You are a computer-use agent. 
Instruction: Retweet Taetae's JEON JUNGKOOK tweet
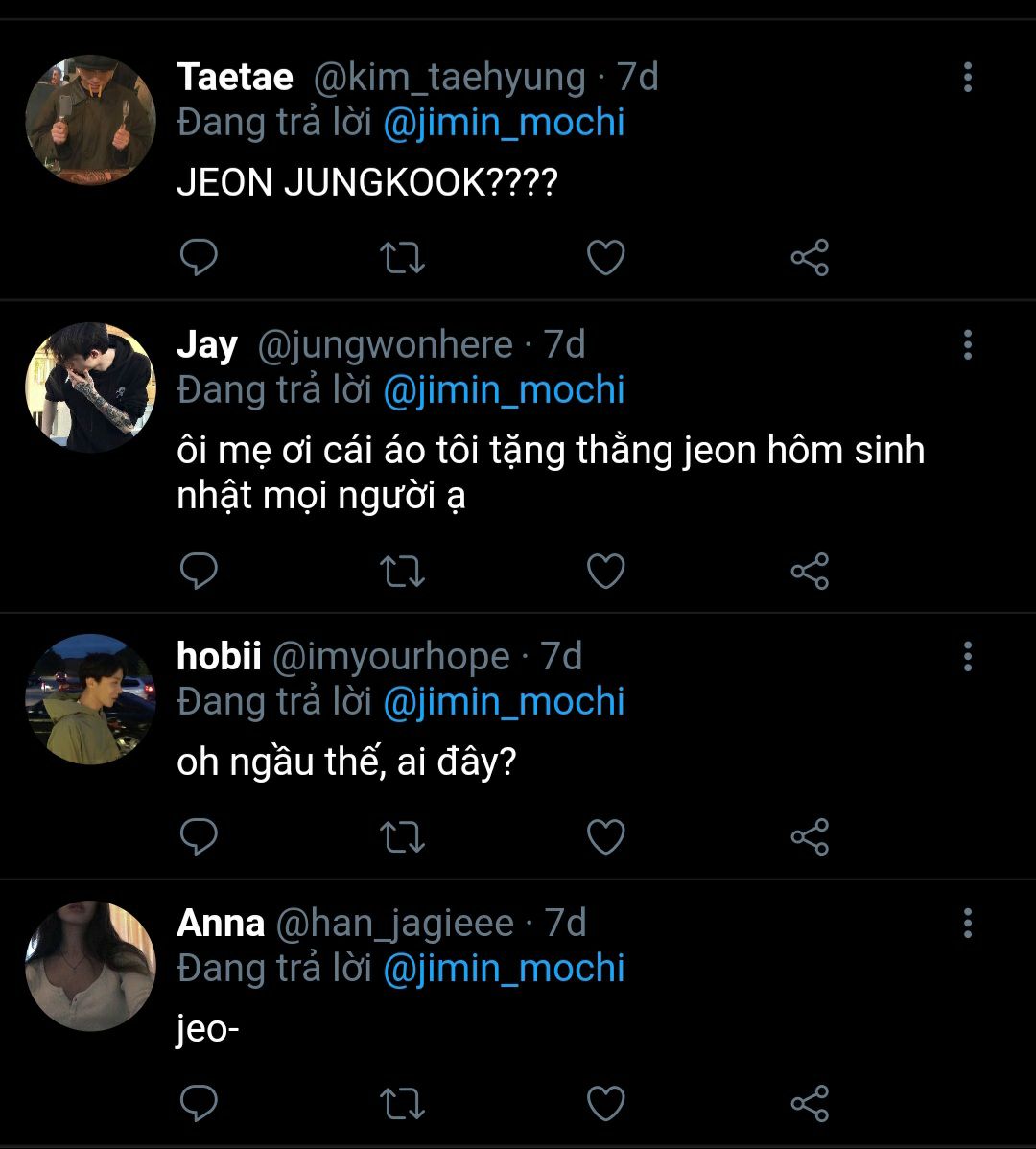pyautogui.click(x=402, y=258)
